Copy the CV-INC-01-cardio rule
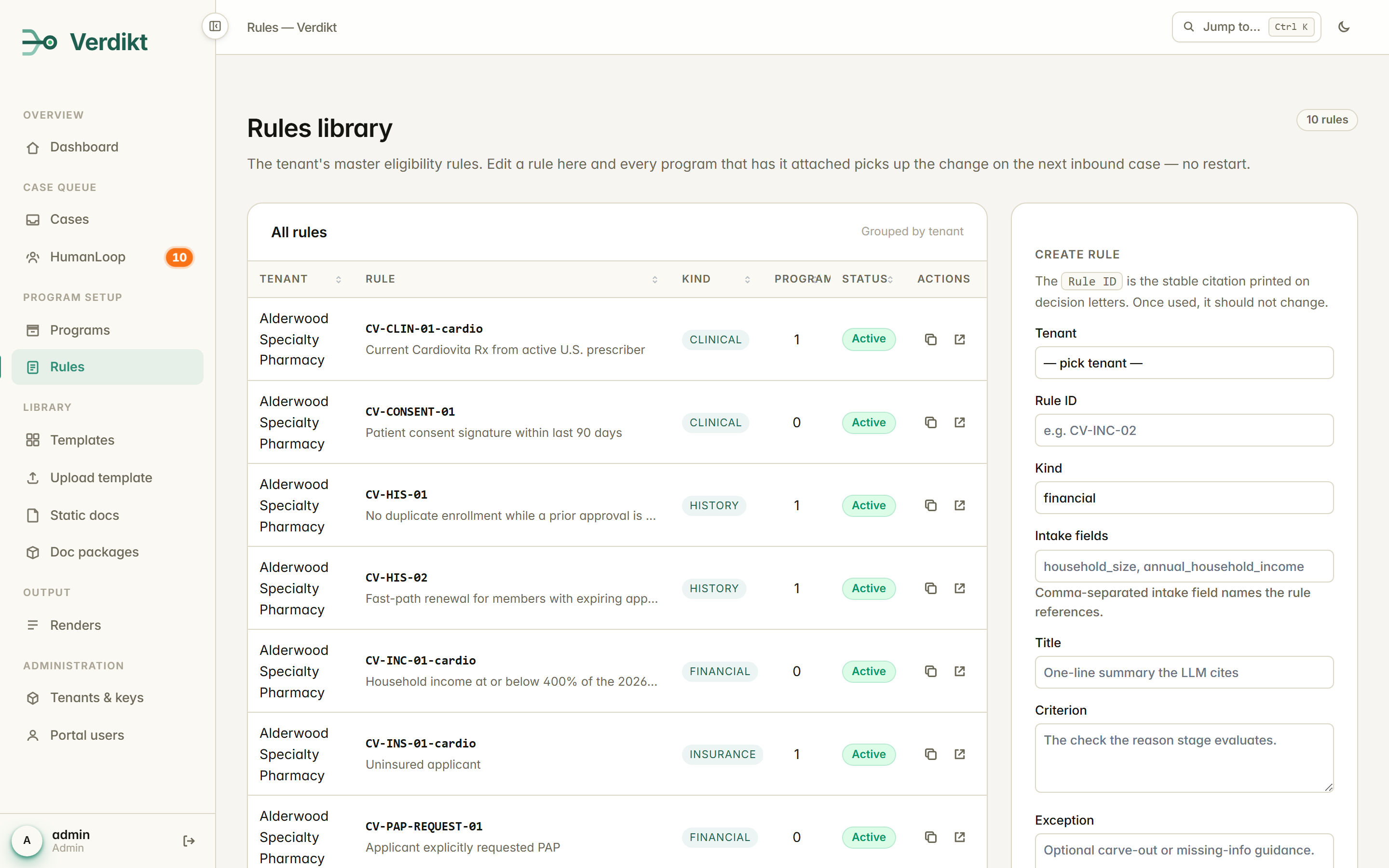The image size is (1389, 868). click(930, 671)
